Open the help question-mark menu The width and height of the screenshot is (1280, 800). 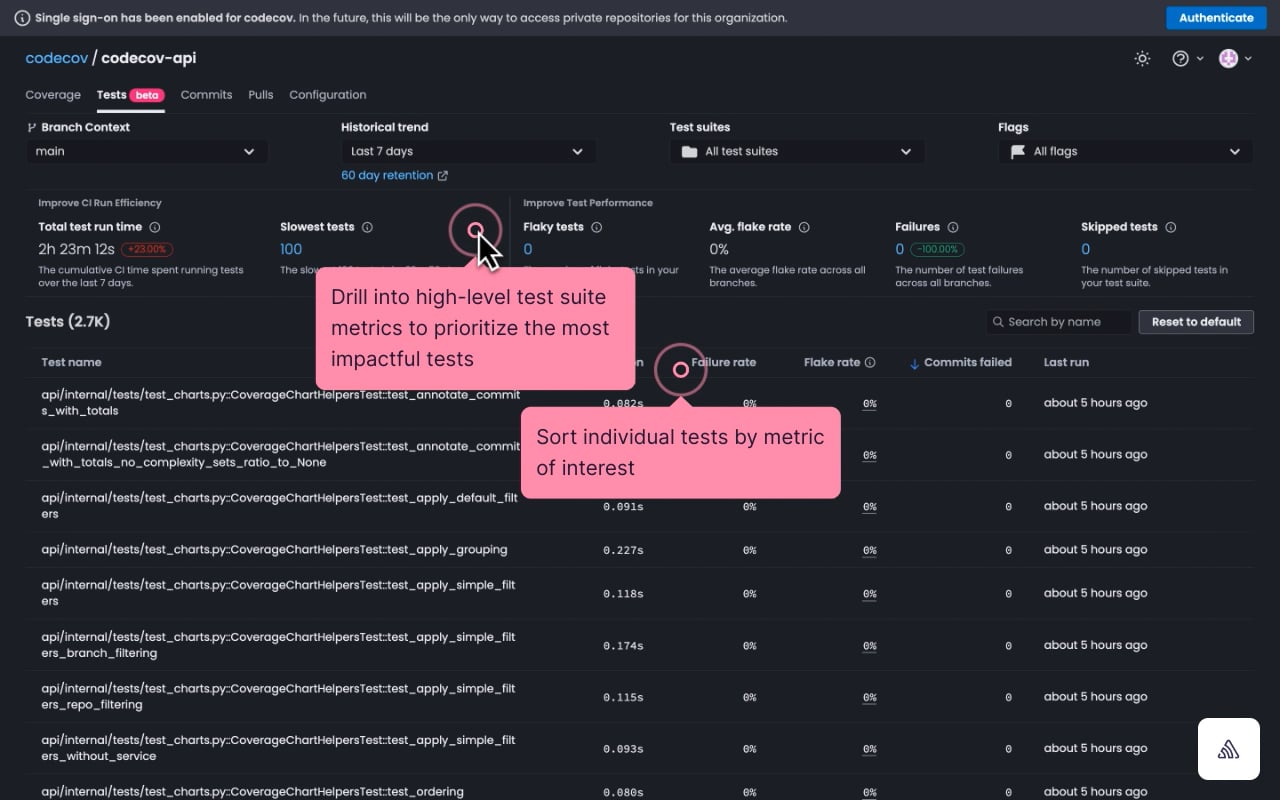tap(1187, 59)
